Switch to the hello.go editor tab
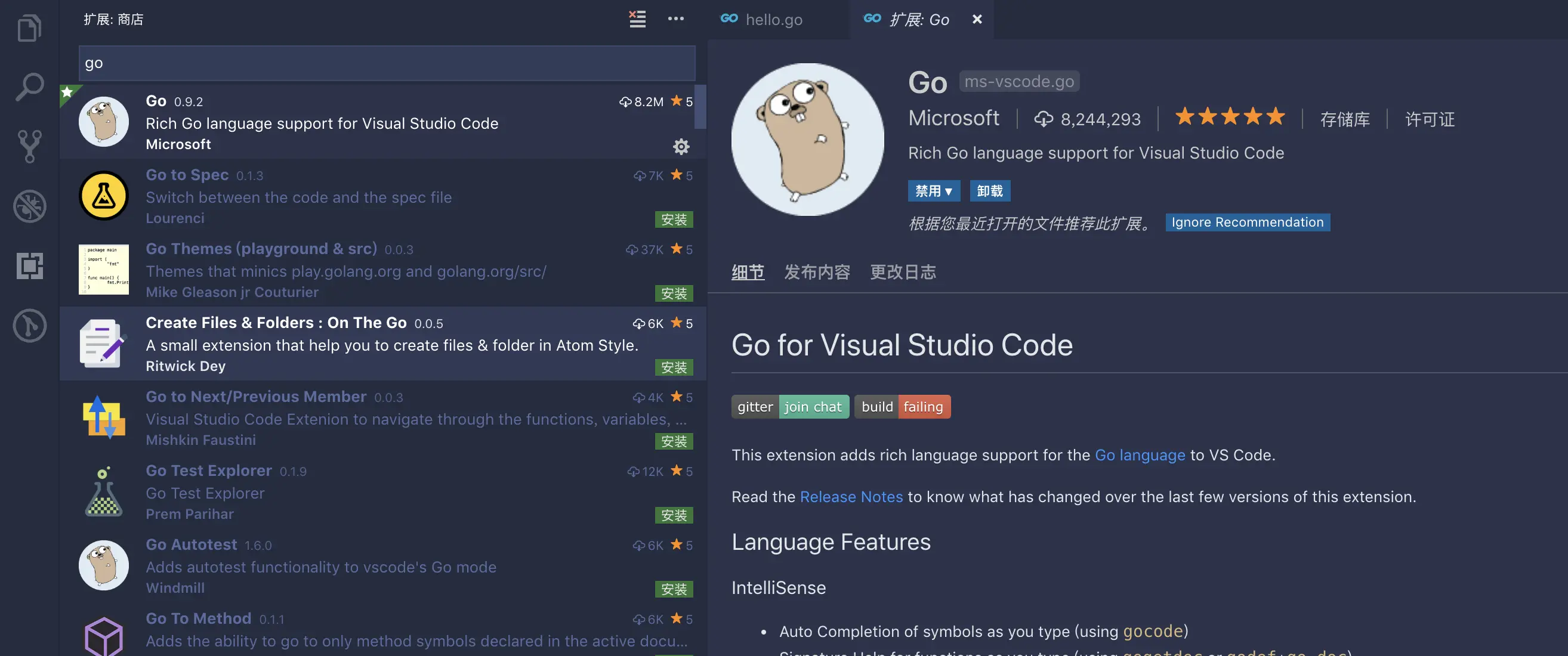Viewport: 1568px width, 656px height. point(773,20)
